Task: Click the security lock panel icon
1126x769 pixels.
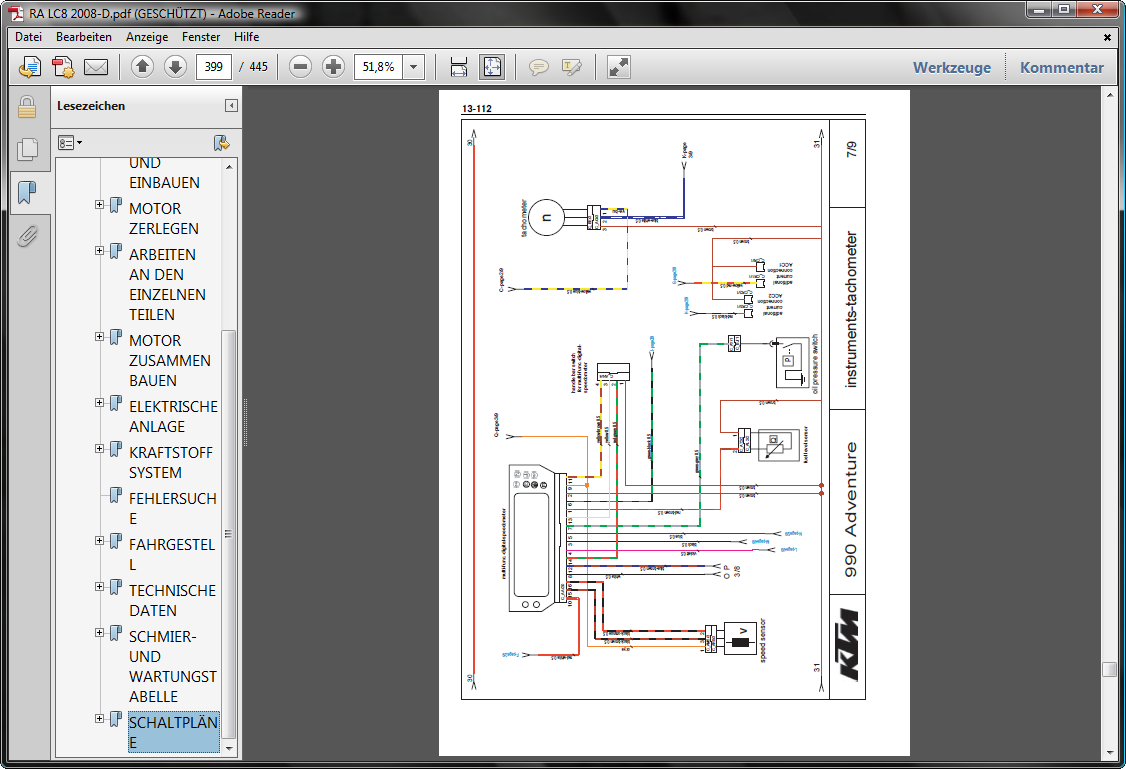Action: pos(27,107)
